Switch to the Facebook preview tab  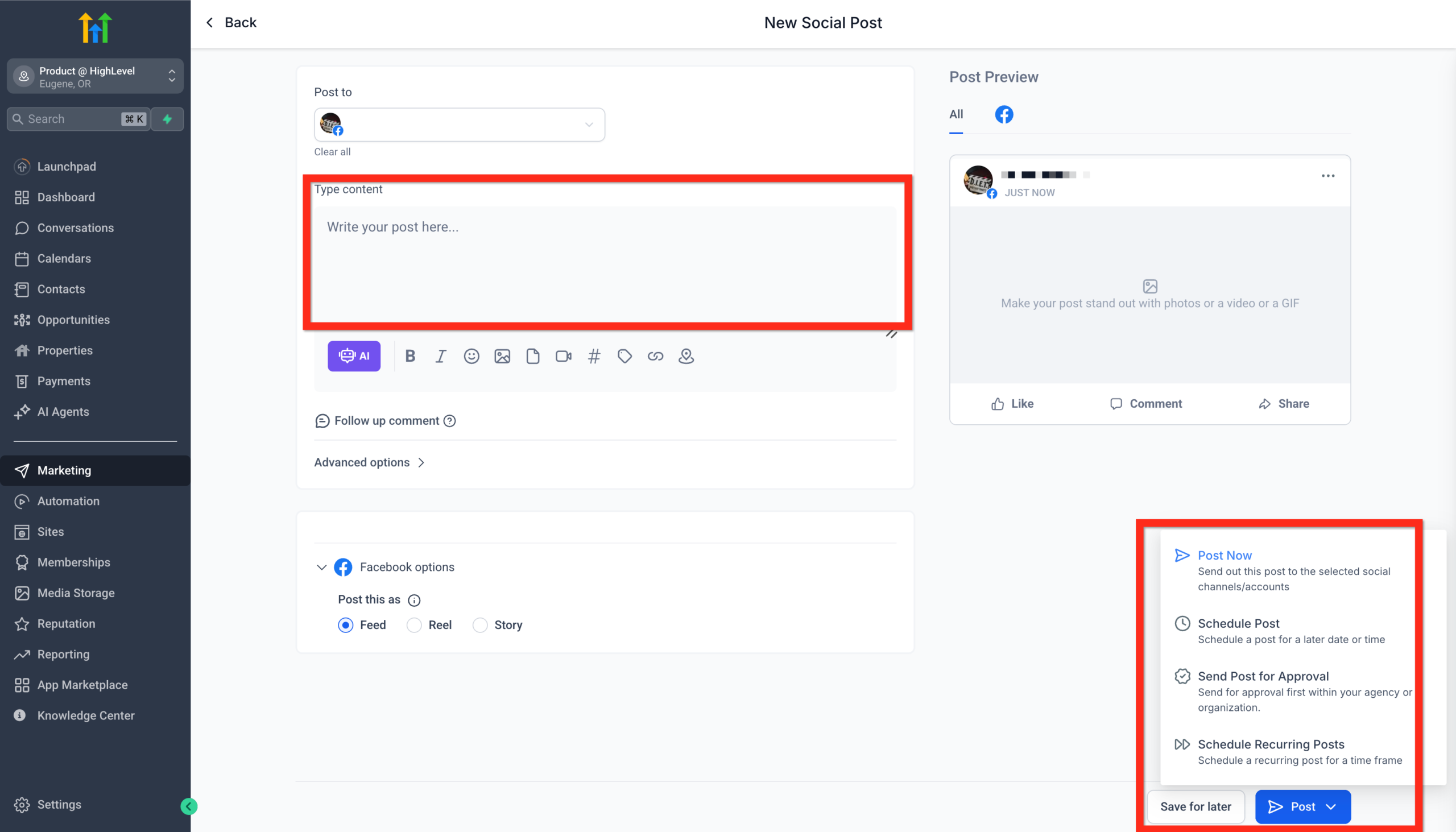pos(1004,114)
